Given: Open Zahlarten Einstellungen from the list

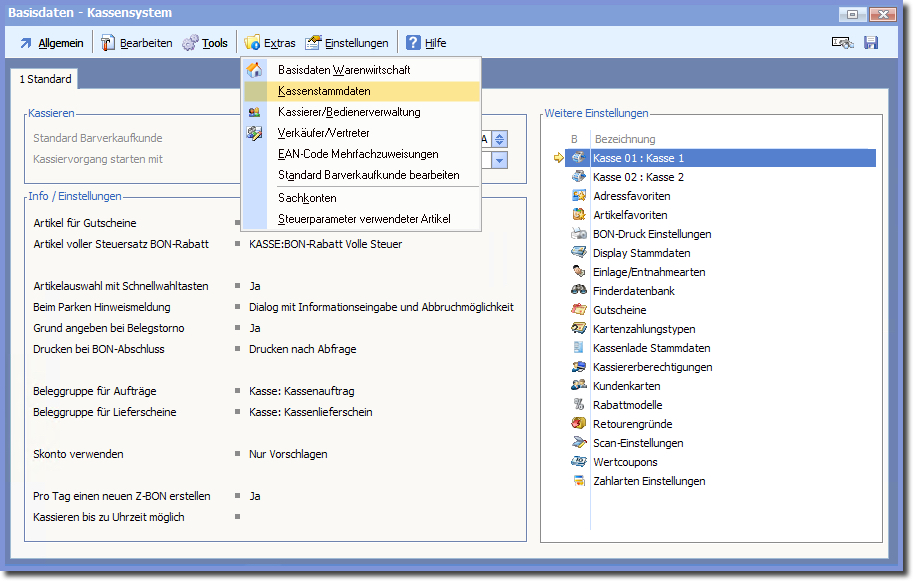Looking at the screenshot, I should pyautogui.click(x=648, y=481).
